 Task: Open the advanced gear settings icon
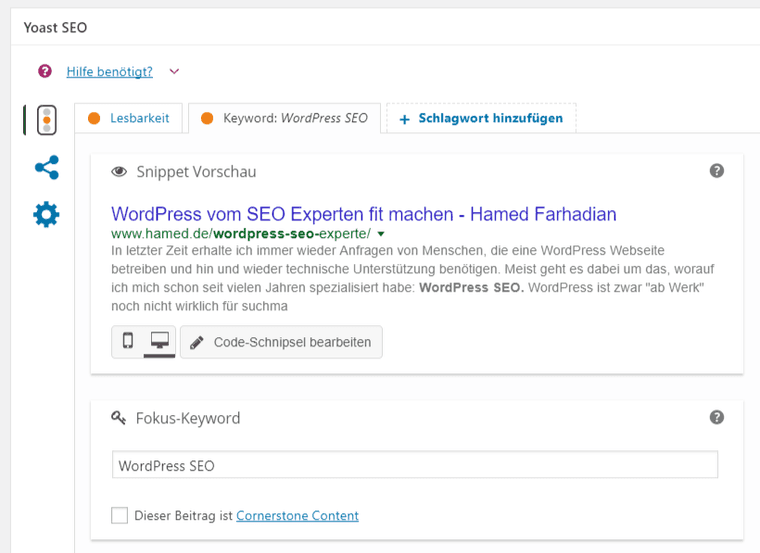pyautogui.click(x=47, y=214)
